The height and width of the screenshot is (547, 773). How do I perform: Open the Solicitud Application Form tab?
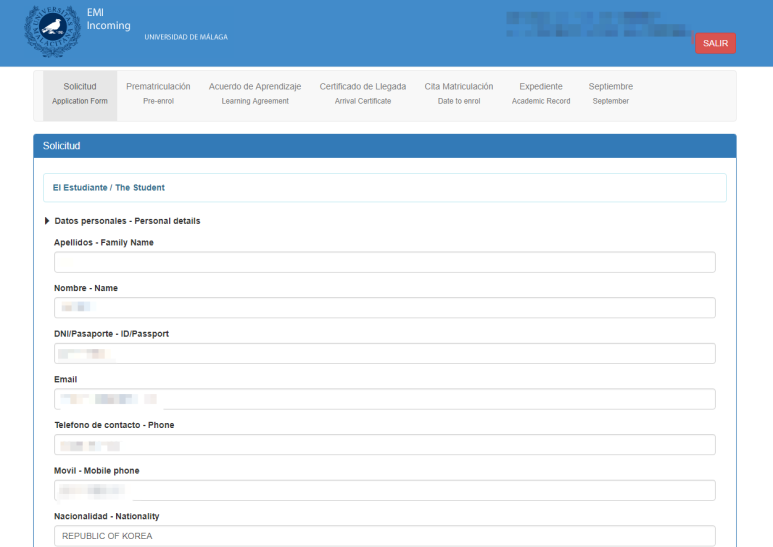(x=80, y=94)
